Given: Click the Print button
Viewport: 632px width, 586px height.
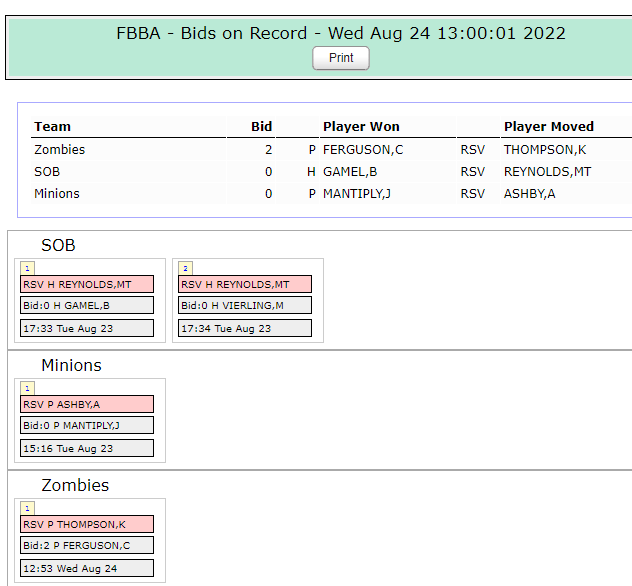Looking at the screenshot, I should tap(341, 58).
